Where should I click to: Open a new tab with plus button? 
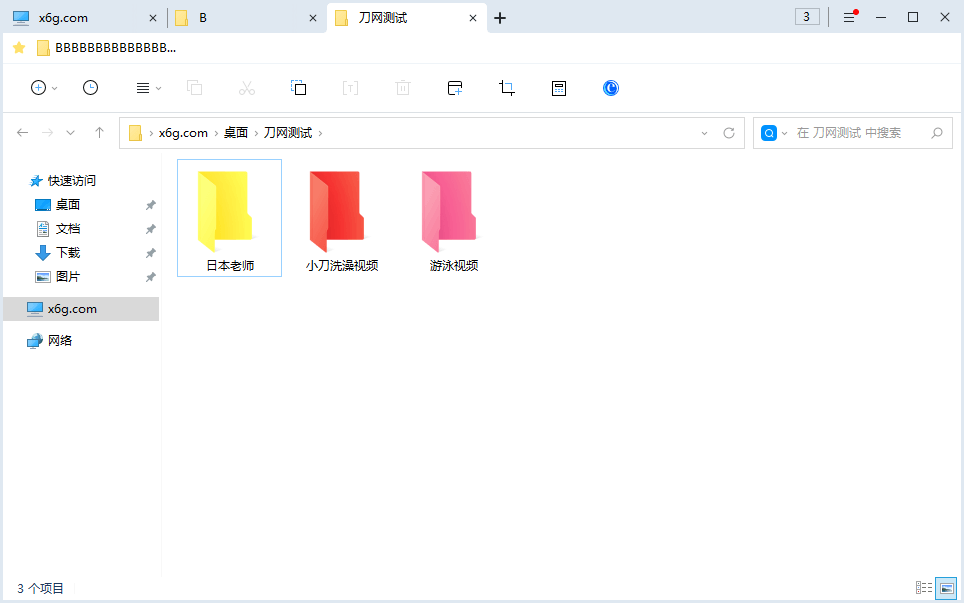500,18
